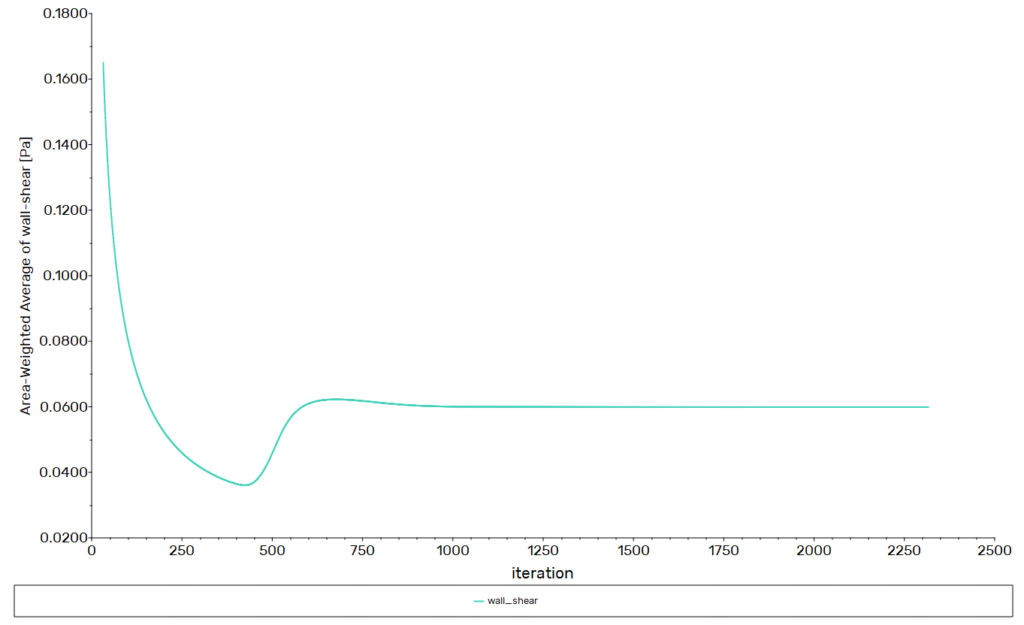
Task: Click the 500 tick label on x-axis
Action: click(272, 551)
